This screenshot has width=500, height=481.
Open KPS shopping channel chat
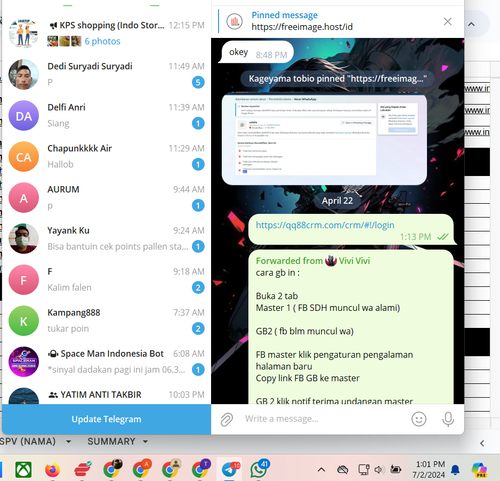(x=106, y=33)
